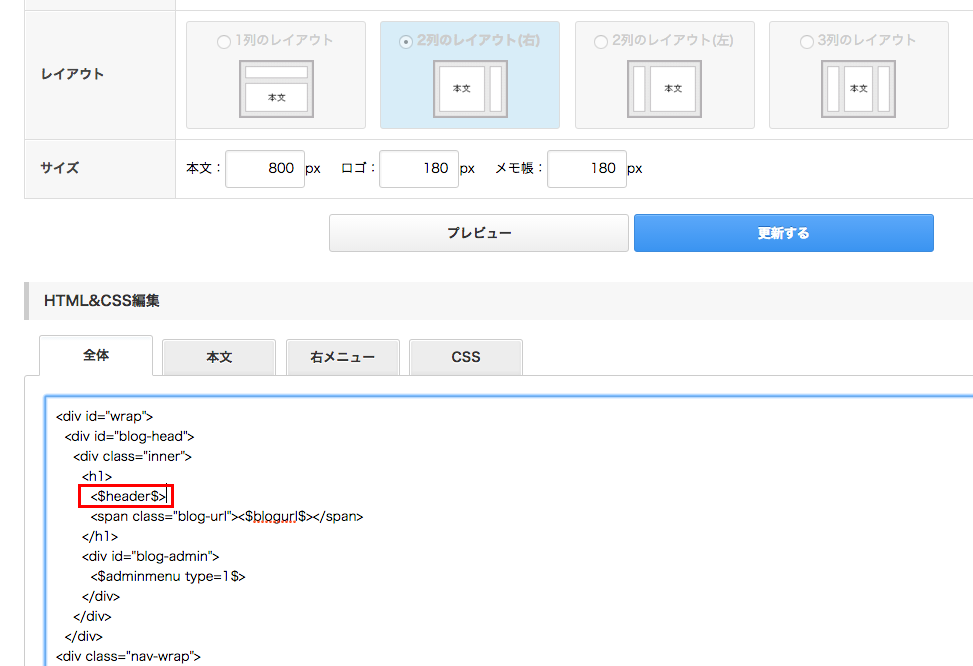Click the 更新する button
The height and width of the screenshot is (666, 973).
click(784, 233)
